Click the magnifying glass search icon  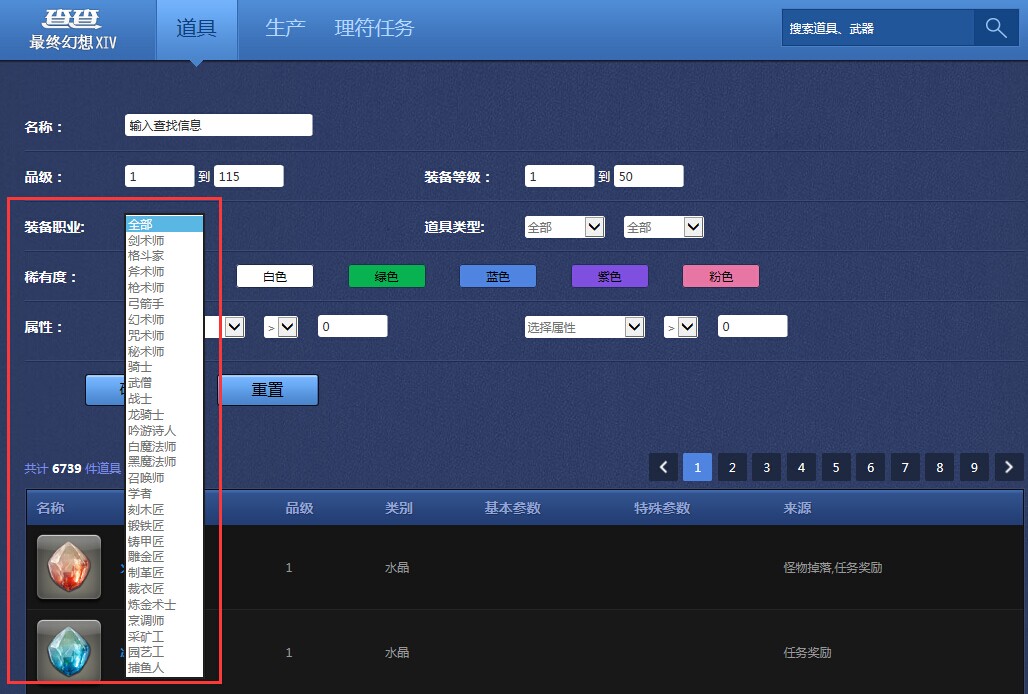995,28
